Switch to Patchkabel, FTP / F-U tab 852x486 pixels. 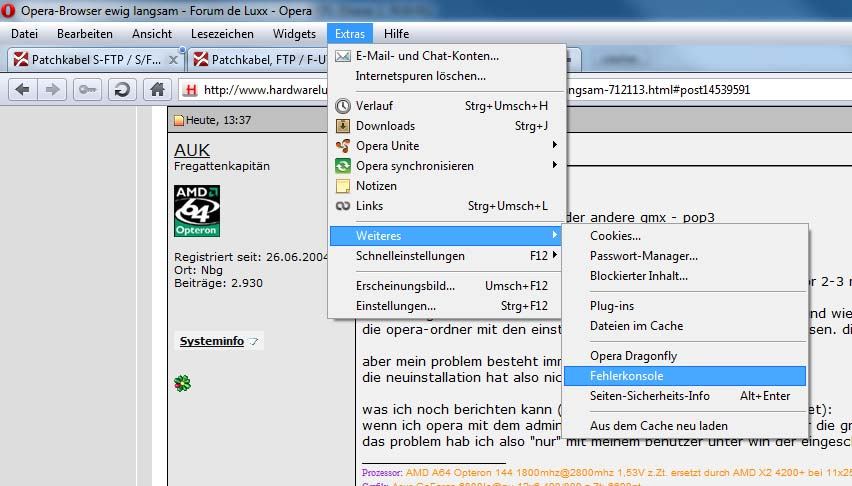tap(258, 59)
